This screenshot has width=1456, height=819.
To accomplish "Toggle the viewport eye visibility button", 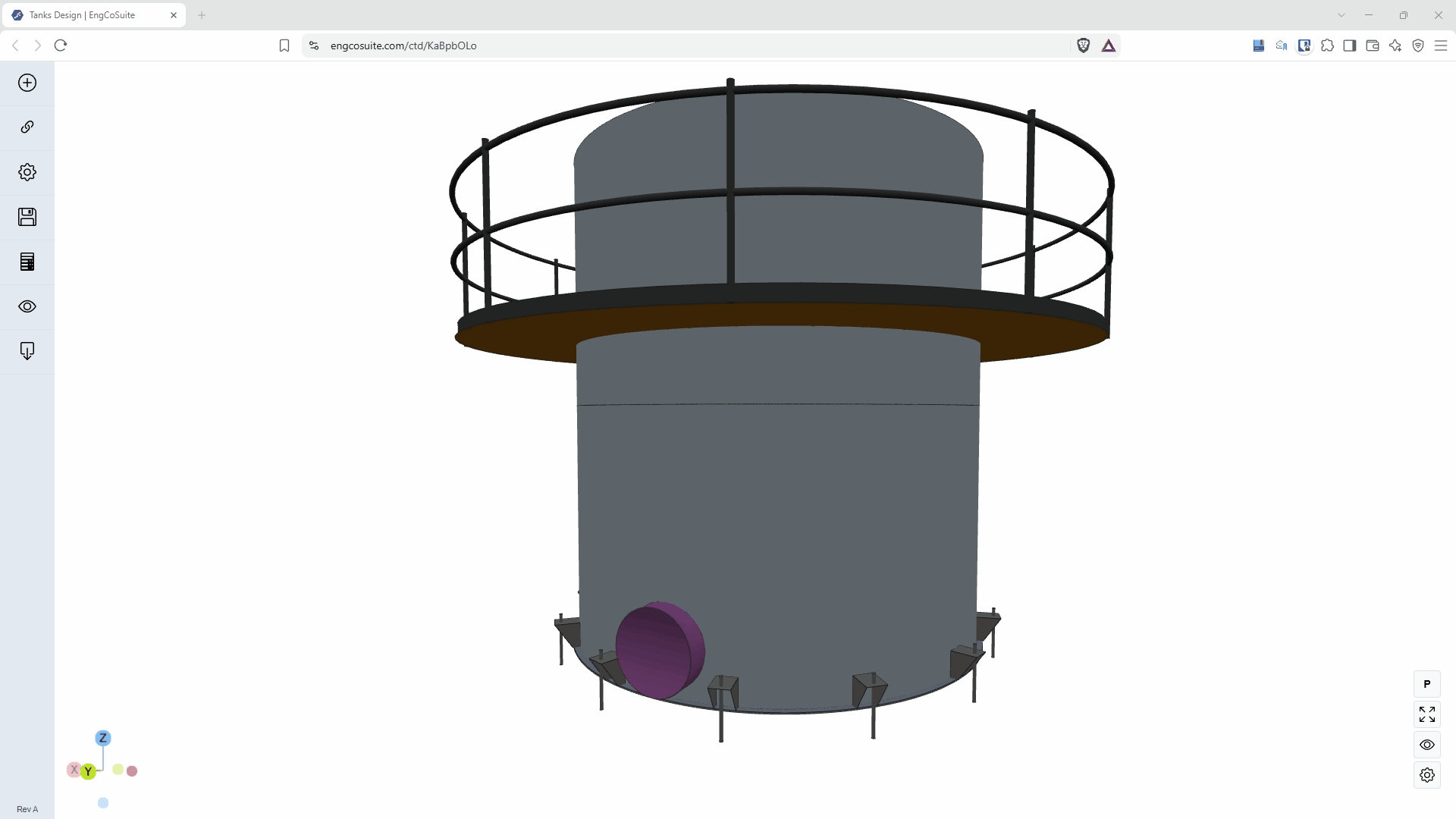I will [1427, 745].
